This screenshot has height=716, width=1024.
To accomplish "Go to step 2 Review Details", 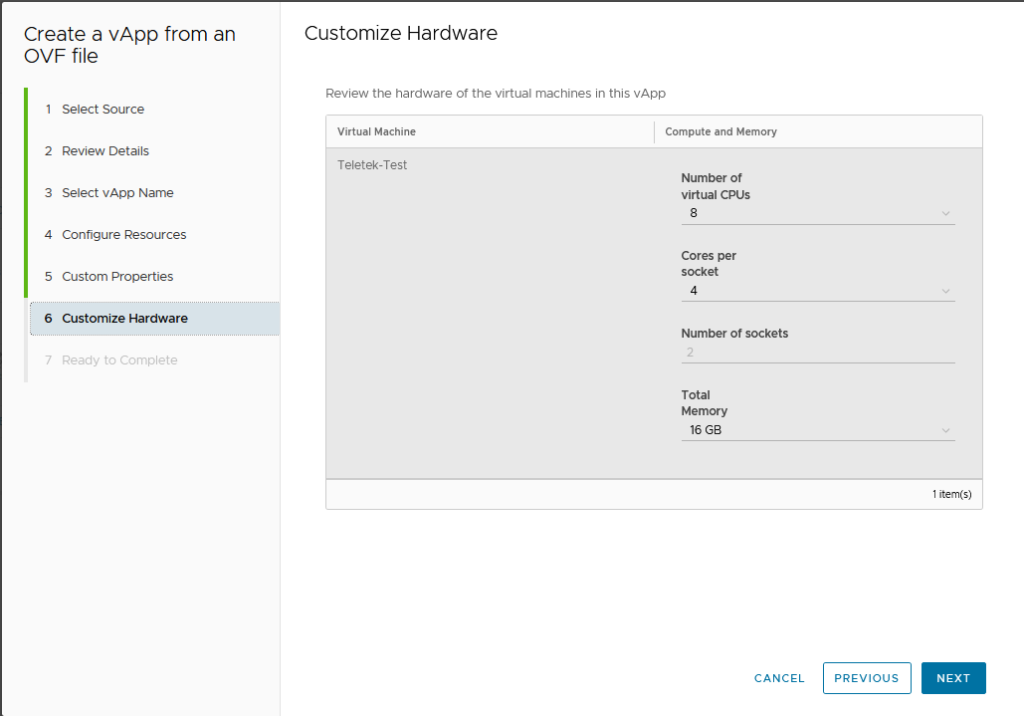I will pos(97,151).
